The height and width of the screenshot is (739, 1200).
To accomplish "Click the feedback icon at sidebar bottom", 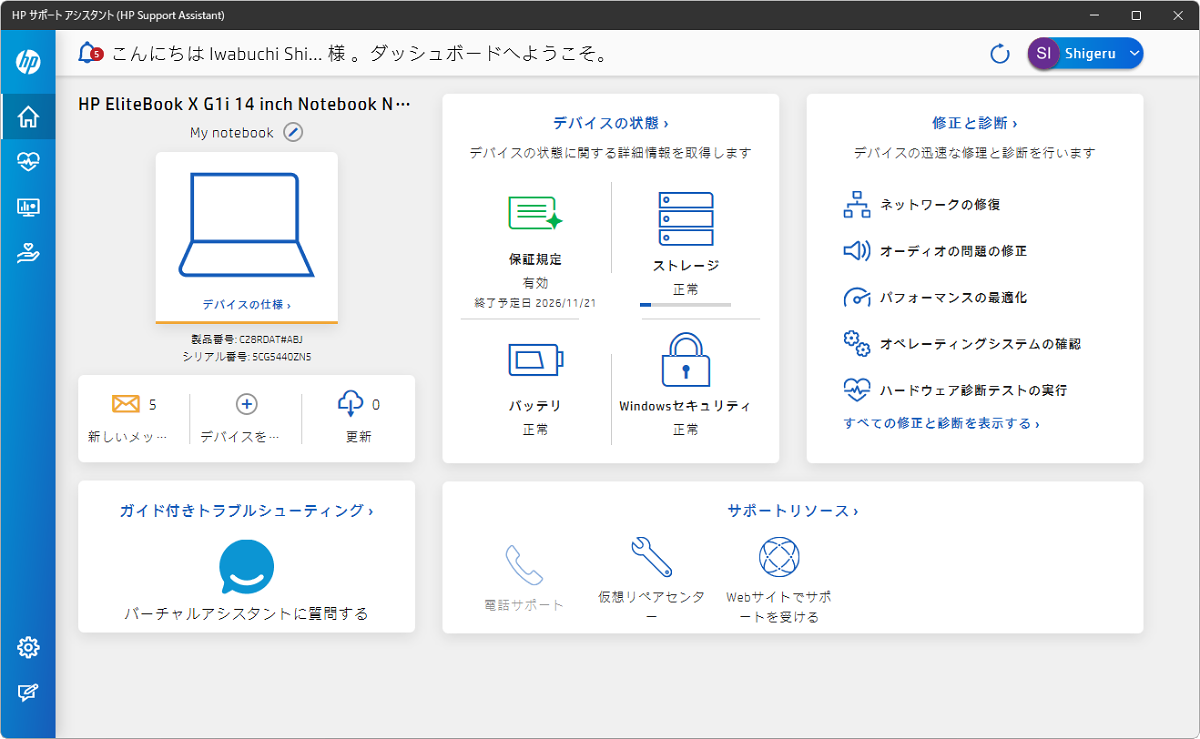I will tap(28, 692).
